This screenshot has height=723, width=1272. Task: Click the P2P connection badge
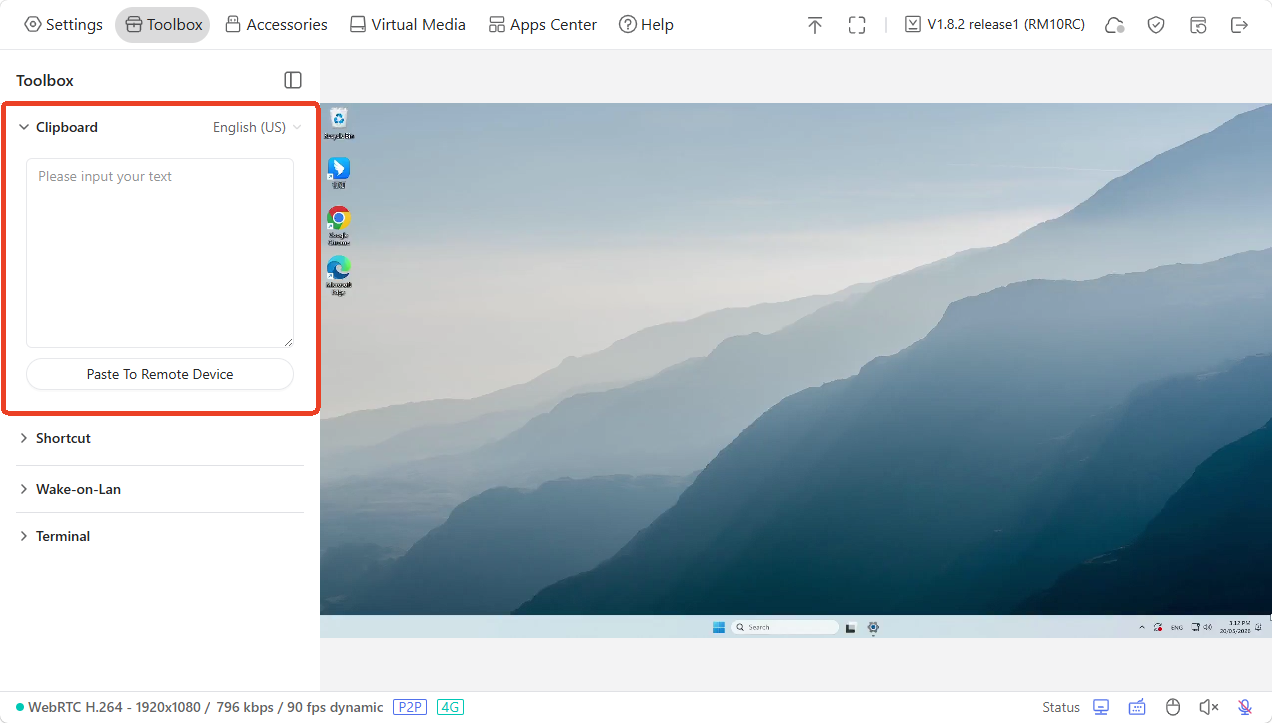click(x=410, y=707)
